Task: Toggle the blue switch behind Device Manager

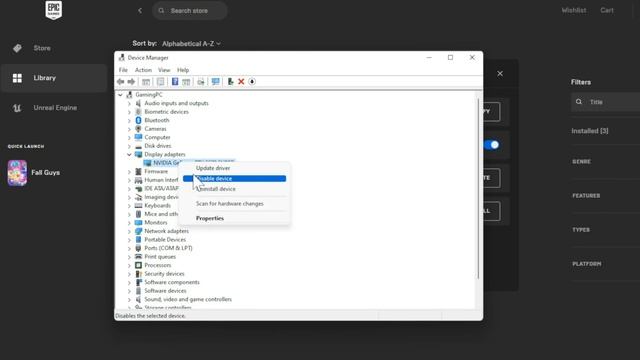Action: click(x=491, y=145)
